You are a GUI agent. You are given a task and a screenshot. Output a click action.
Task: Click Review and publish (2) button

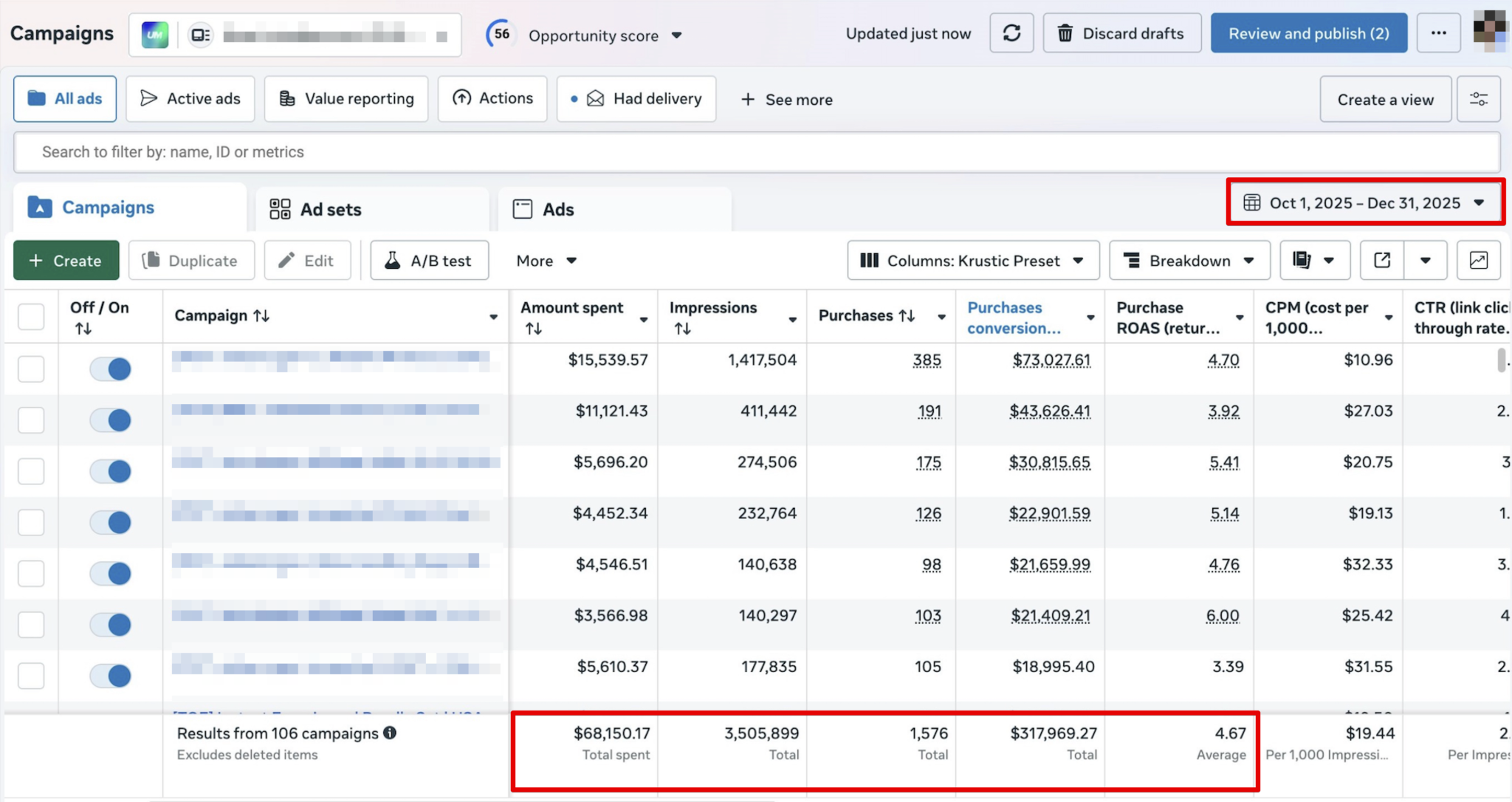[1308, 33]
